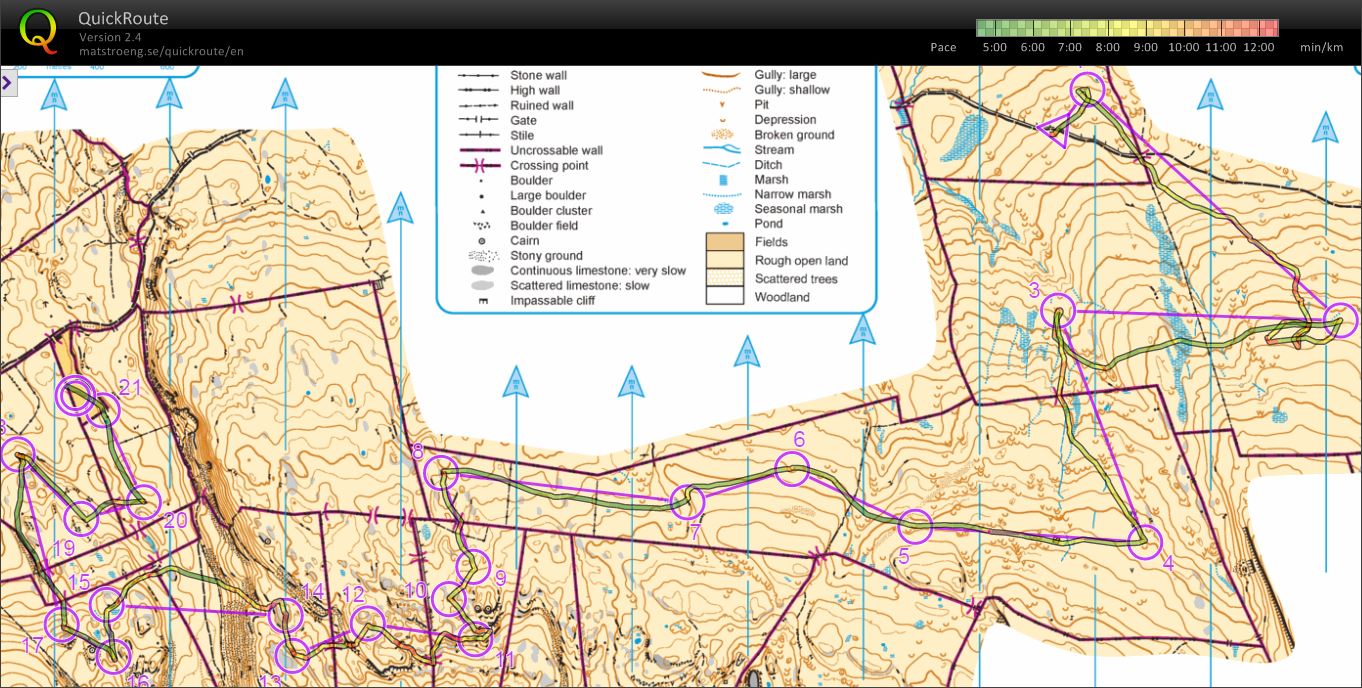Click the pace color gradient scale bar
This screenshot has width=1362, height=688.
[1127, 28]
